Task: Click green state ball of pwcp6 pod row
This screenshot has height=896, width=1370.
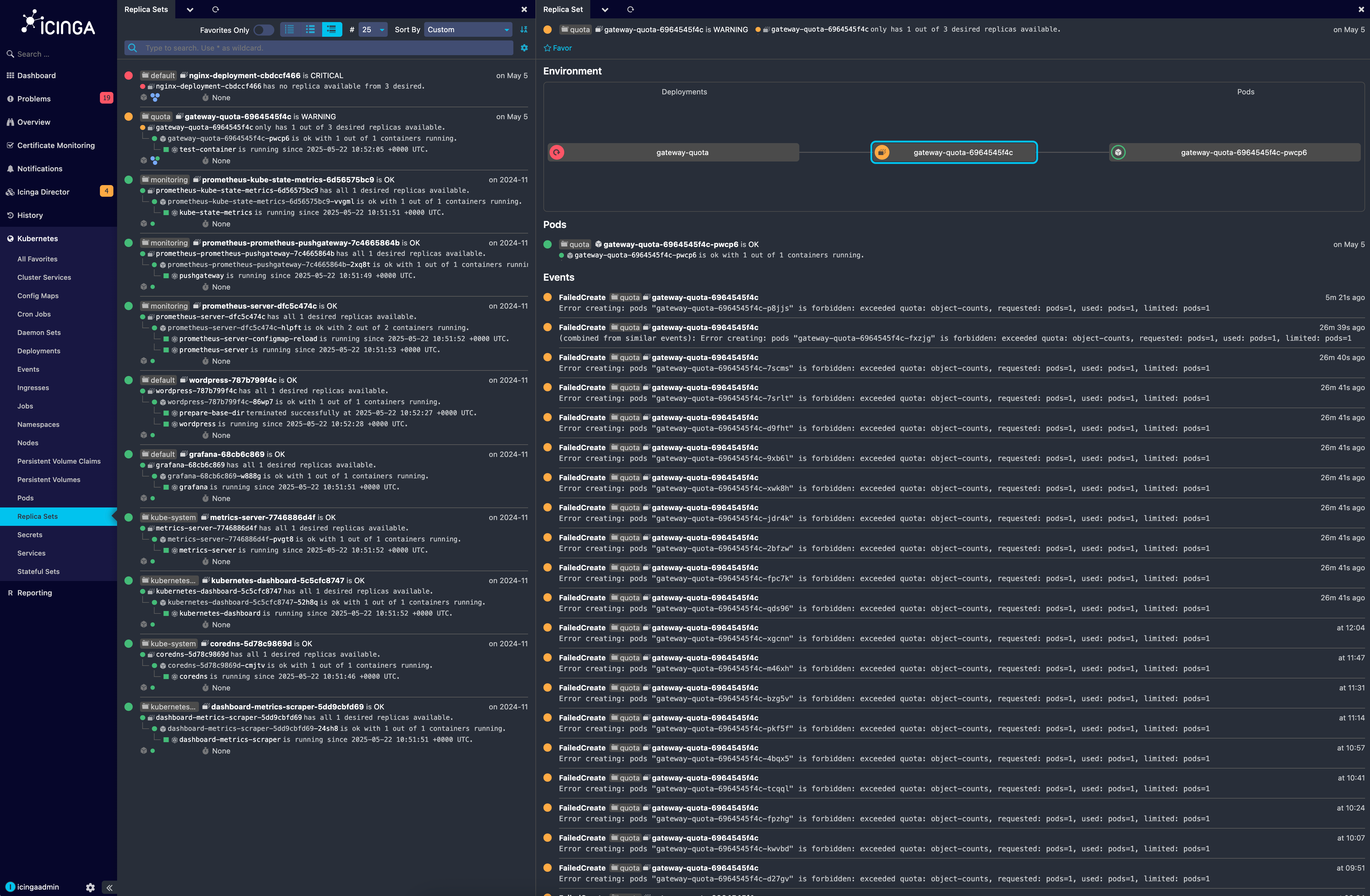Action: coord(548,245)
